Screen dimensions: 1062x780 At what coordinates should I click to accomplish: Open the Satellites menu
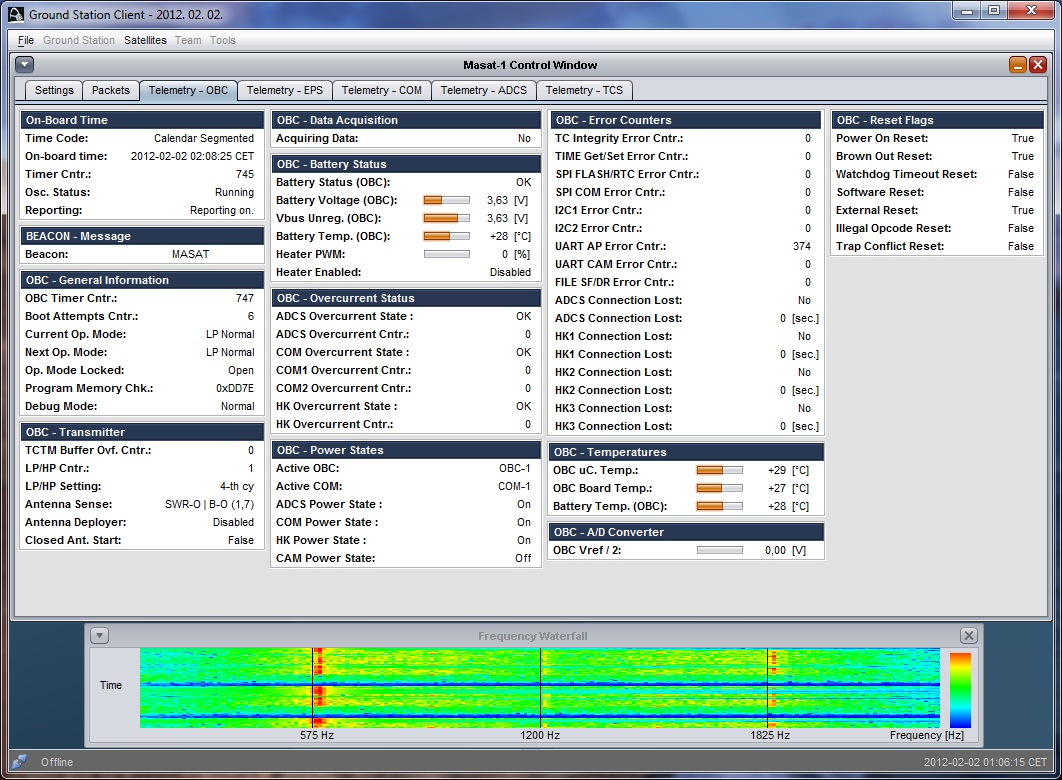(x=145, y=40)
